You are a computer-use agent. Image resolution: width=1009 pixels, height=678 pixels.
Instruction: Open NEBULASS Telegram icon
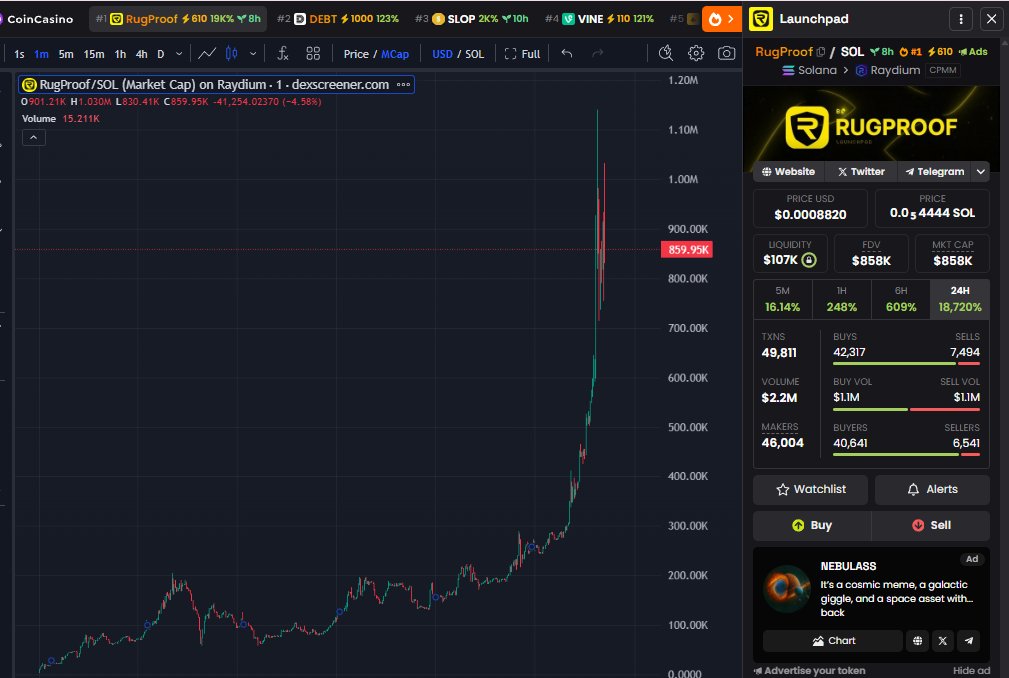click(968, 641)
